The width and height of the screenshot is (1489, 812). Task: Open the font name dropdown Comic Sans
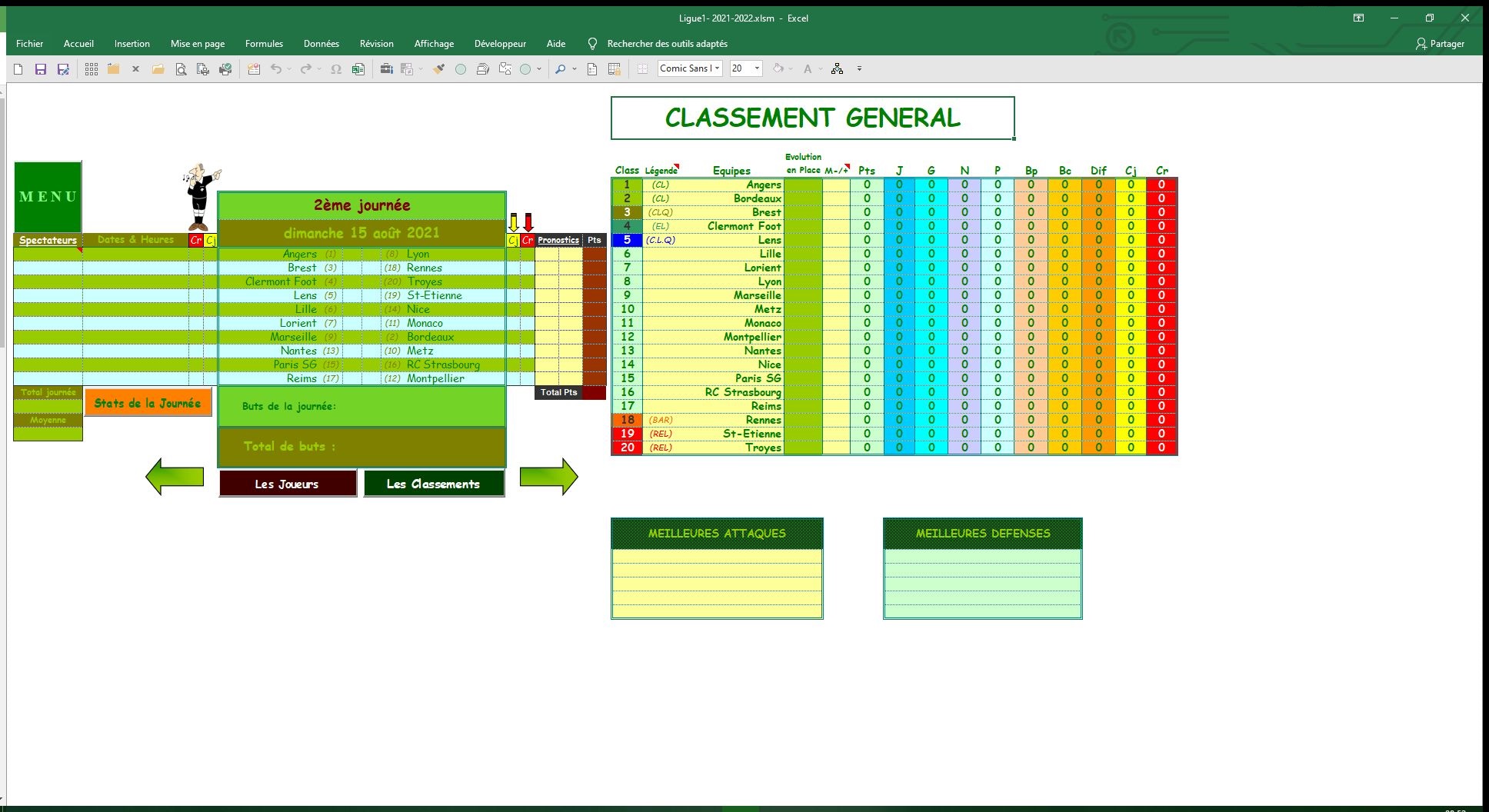718,68
